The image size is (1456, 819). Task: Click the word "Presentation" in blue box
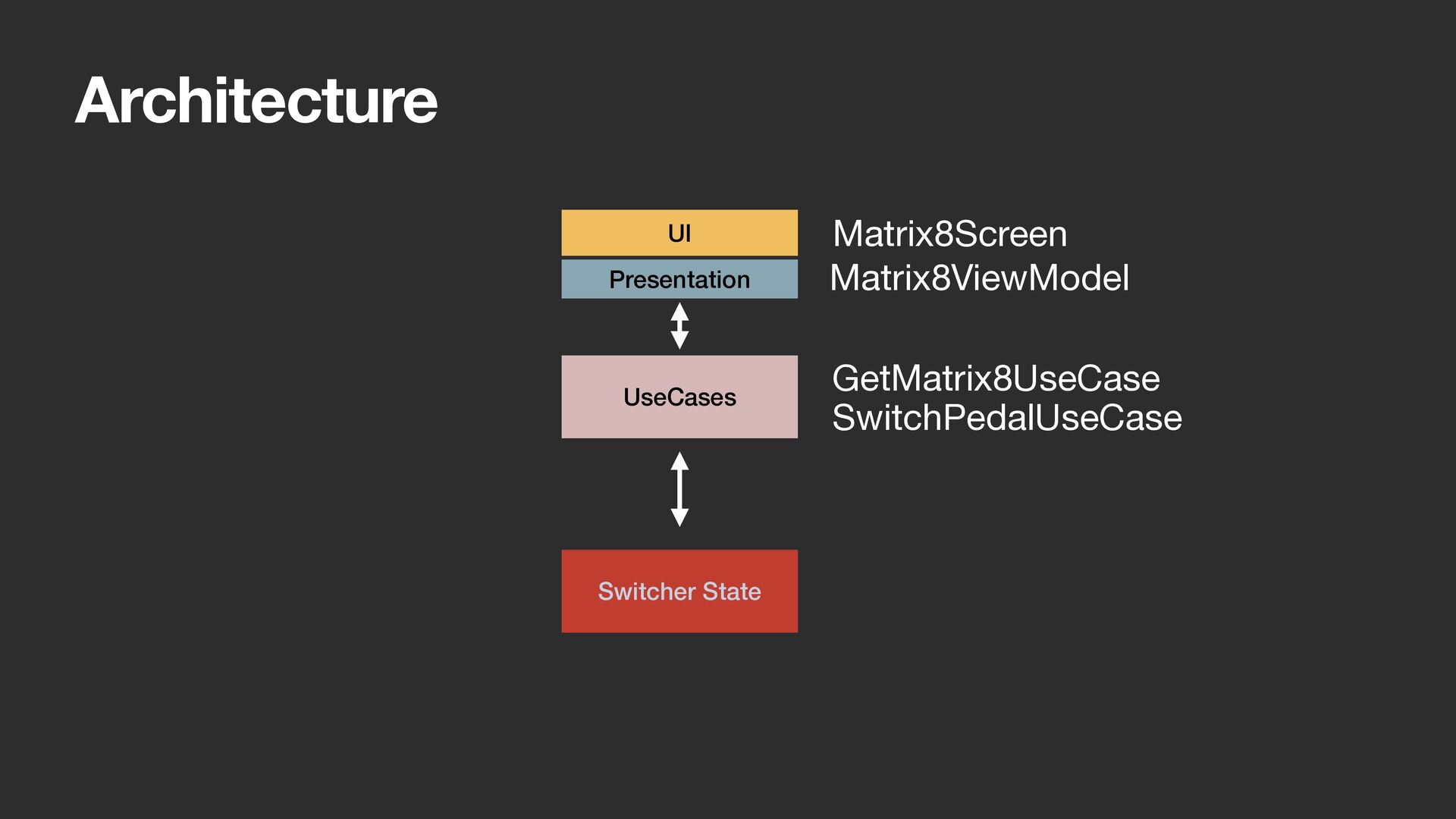679,279
